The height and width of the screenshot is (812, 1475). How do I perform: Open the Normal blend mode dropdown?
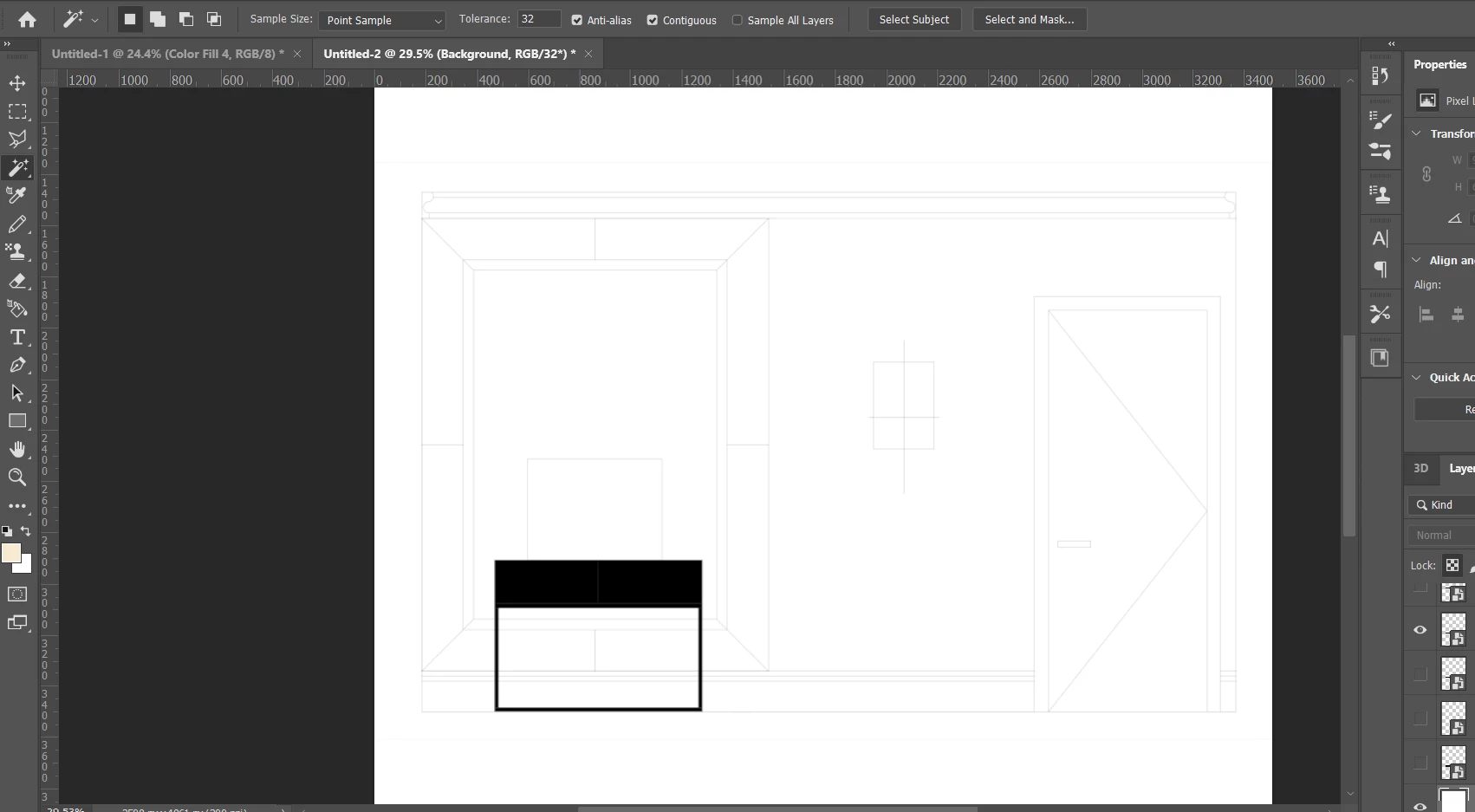(1441, 536)
